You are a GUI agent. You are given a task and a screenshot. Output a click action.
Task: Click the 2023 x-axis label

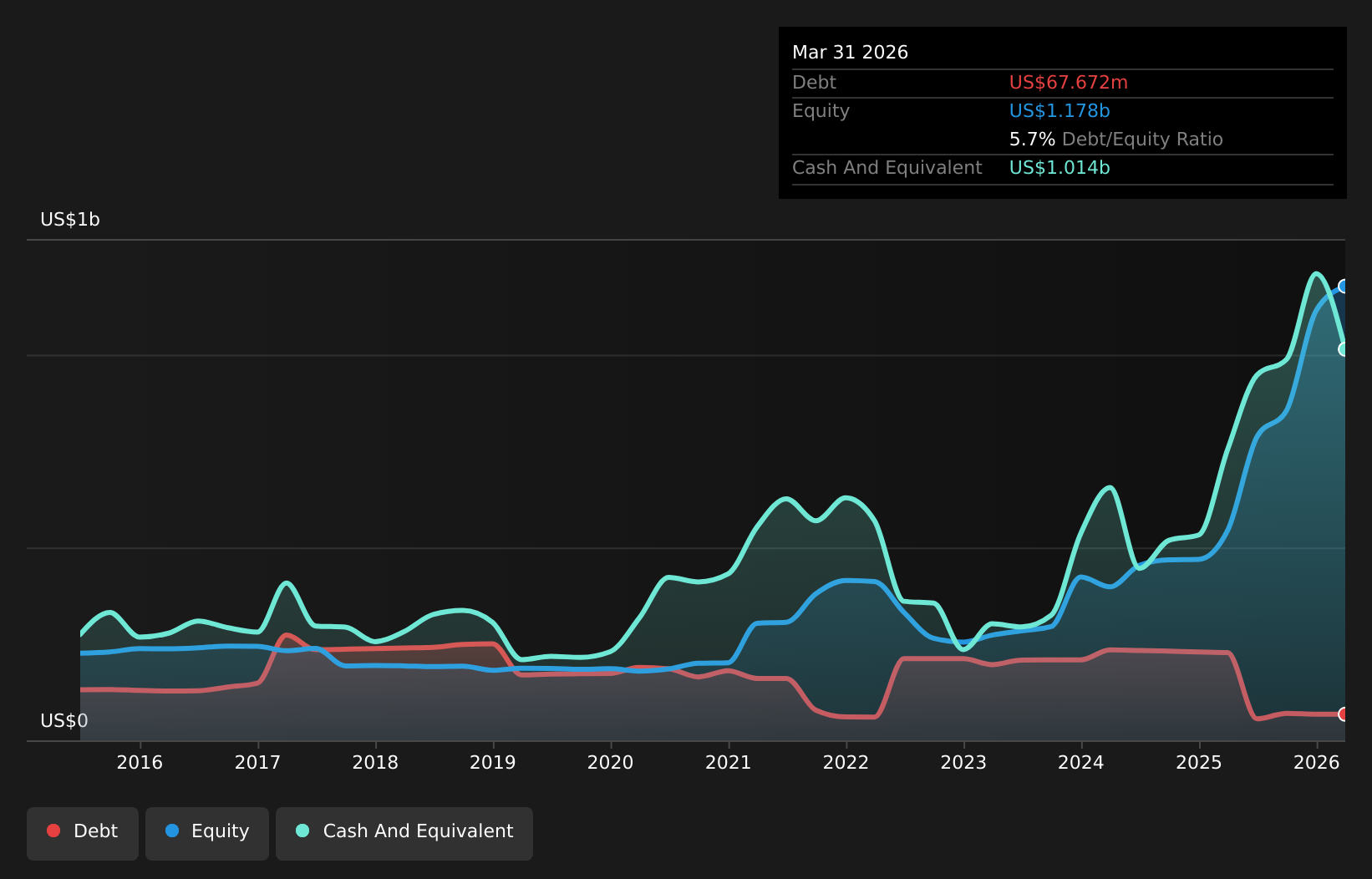(x=963, y=762)
